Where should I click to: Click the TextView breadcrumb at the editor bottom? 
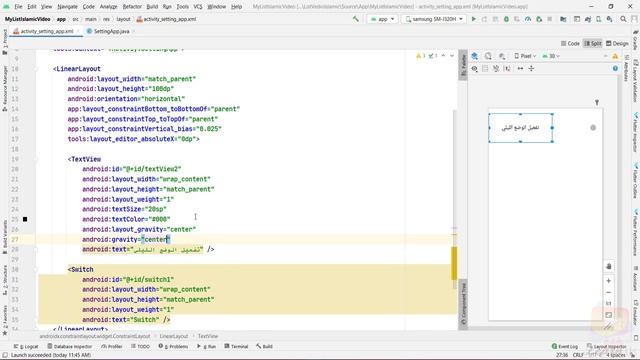click(208, 336)
